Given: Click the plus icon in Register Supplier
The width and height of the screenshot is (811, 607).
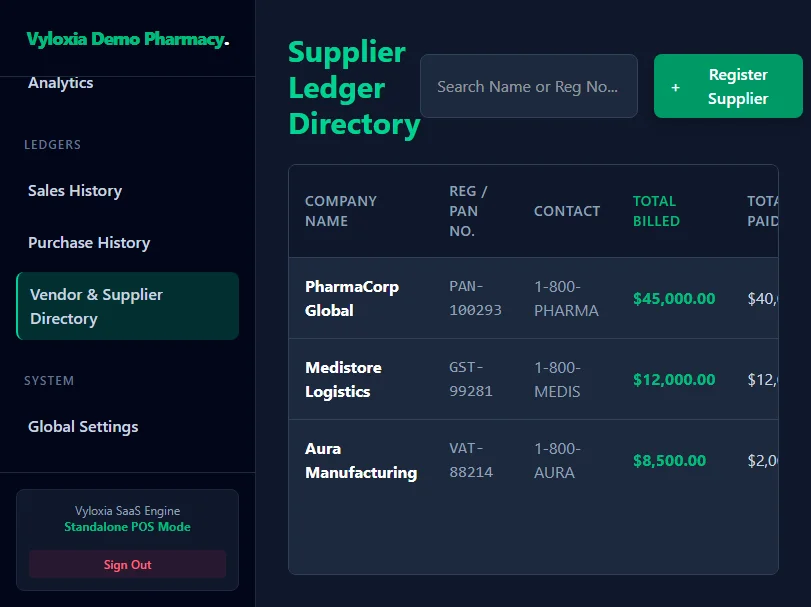Looking at the screenshot, I should click(675, 87).
